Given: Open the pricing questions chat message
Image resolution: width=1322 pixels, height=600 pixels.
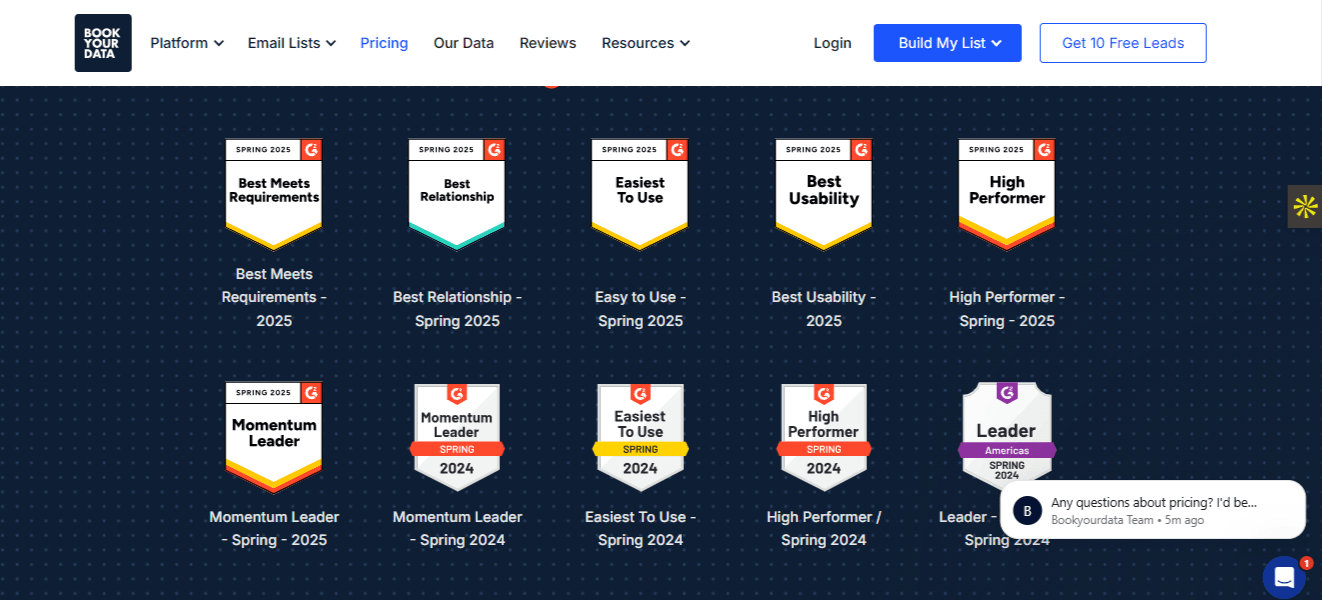Looking at the screenshot, I should coord(1153,510).
